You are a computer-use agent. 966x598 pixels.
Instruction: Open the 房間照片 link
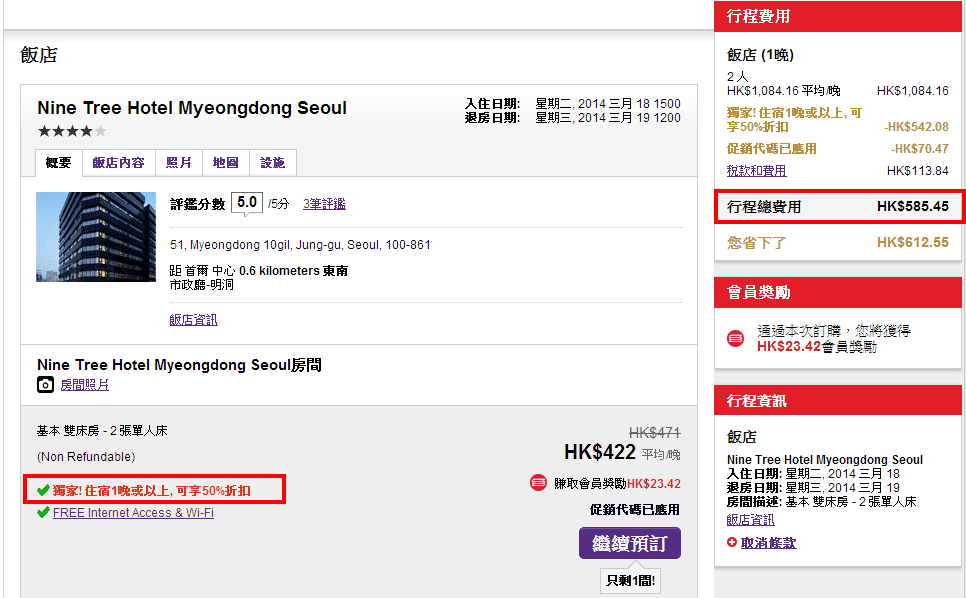point(84,385)
